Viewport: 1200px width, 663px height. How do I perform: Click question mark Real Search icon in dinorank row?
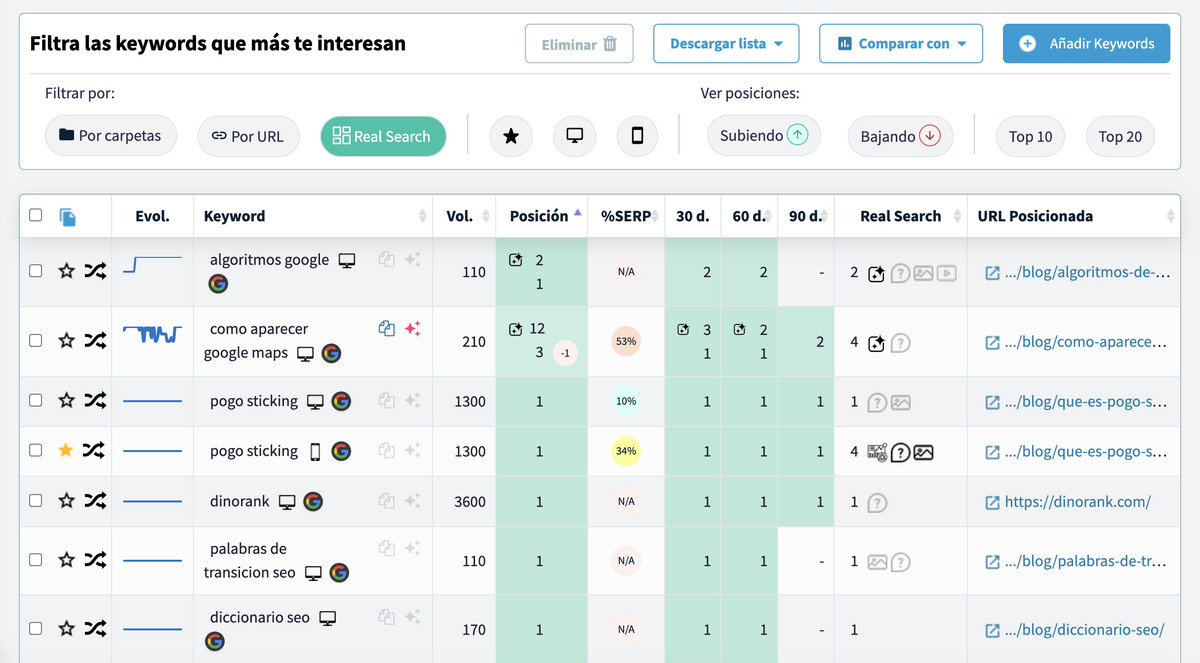tap(877, 503)
